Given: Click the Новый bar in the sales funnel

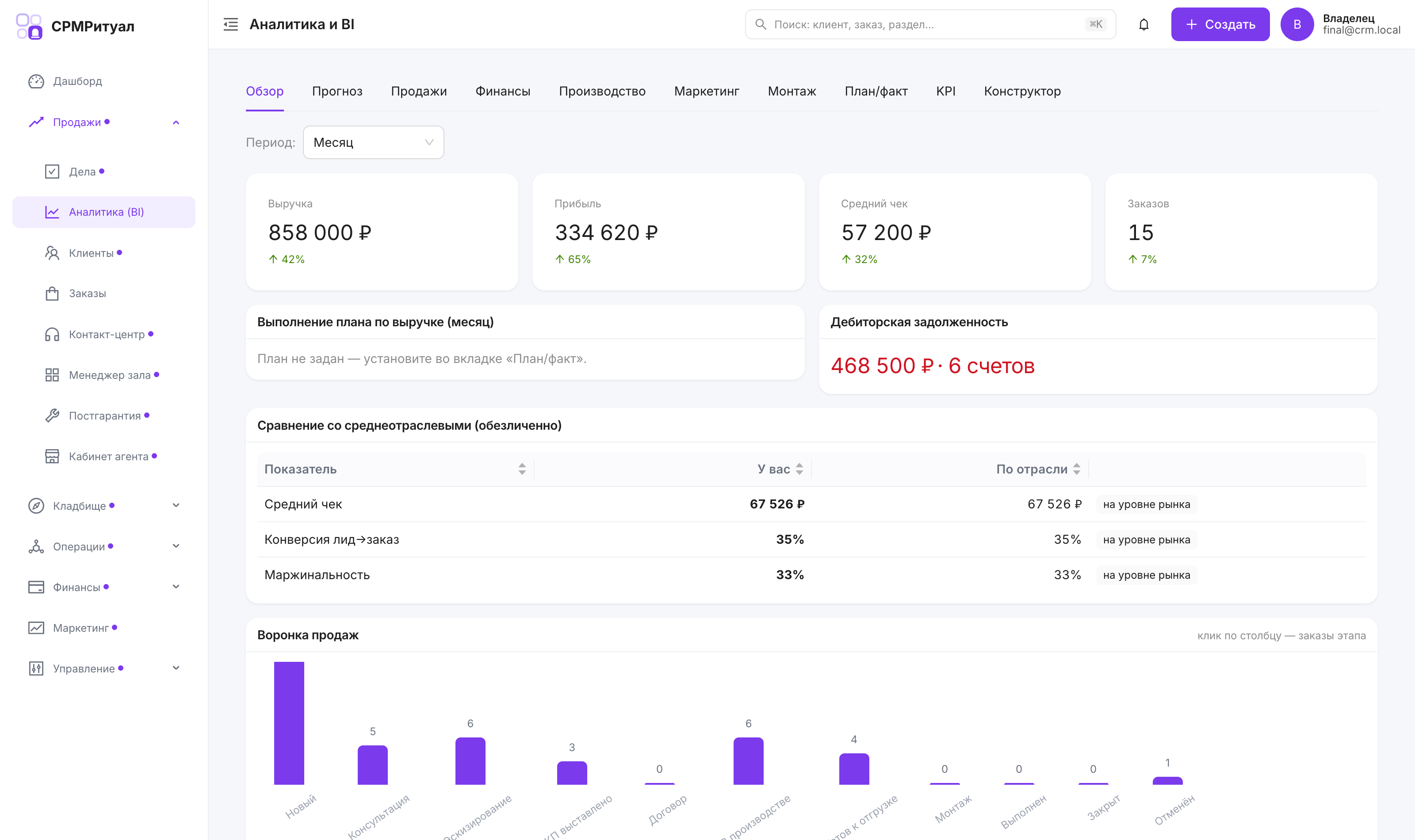Looking at the screenshot, I should pos(289,723).
